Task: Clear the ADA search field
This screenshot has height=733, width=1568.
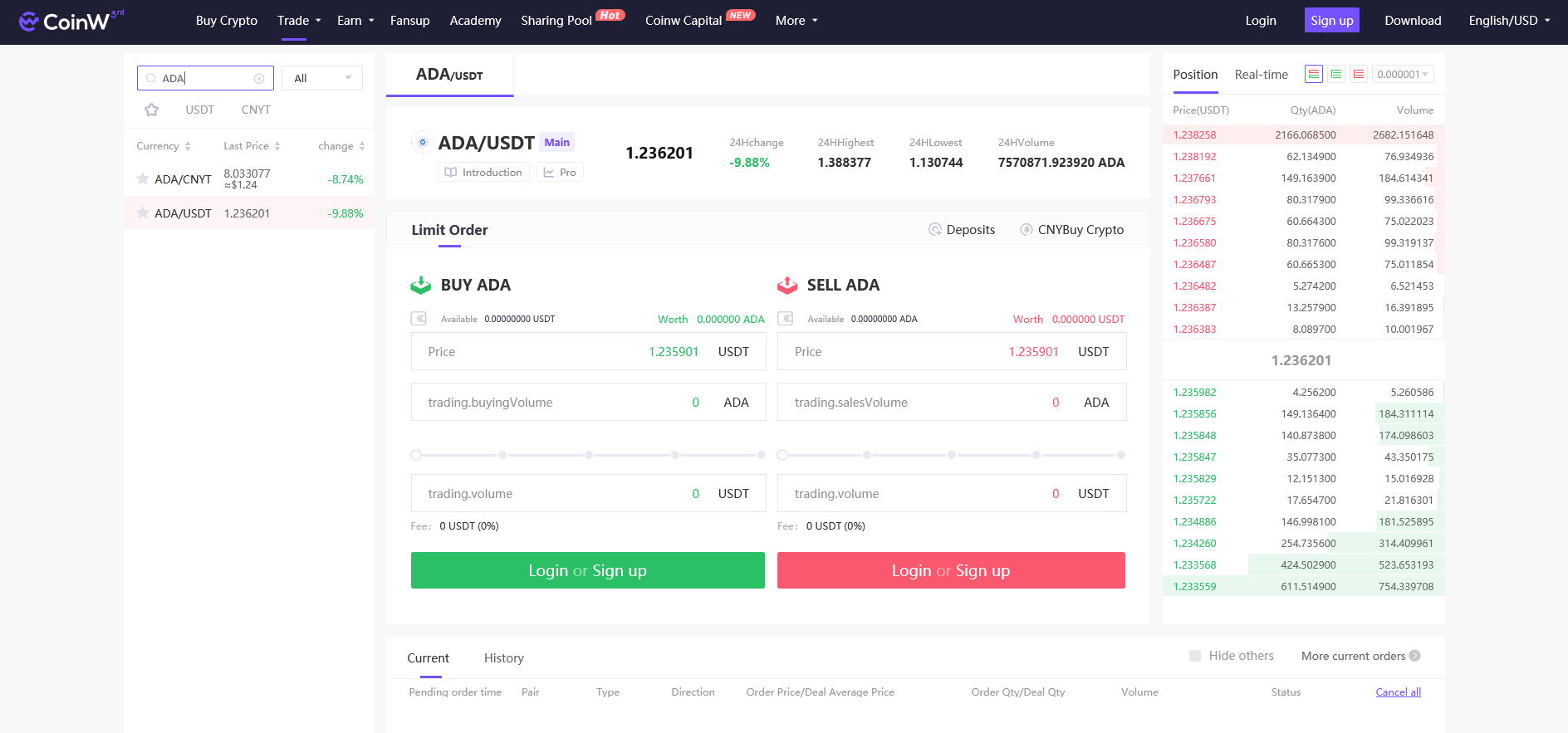Action: (259, 79)
